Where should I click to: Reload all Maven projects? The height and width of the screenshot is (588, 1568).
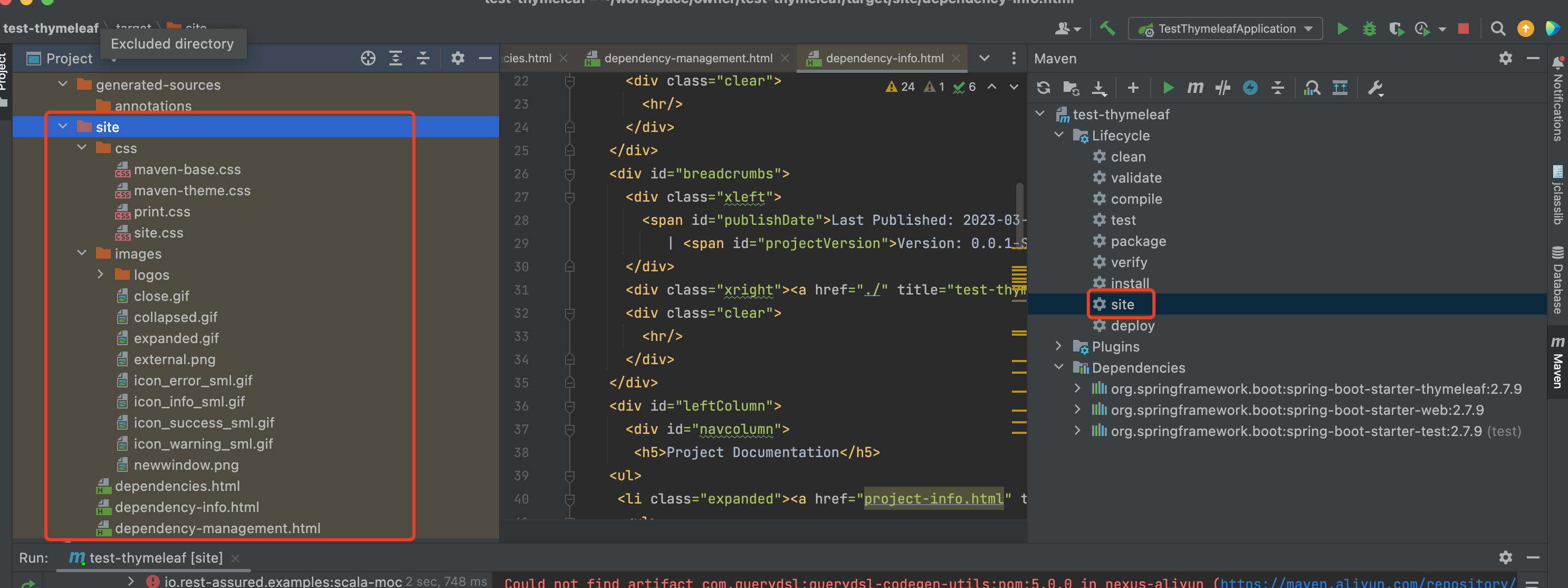tap(1043, 88)
